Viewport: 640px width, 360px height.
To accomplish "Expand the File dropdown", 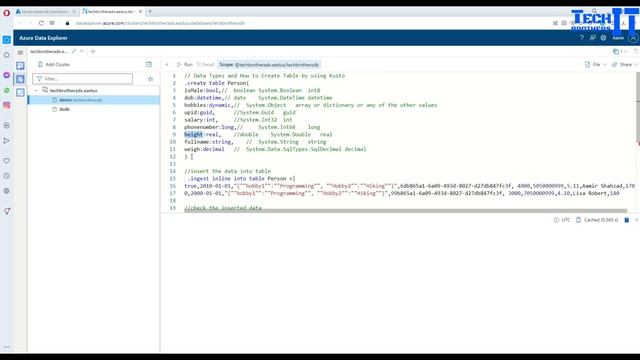I will (596, 64).
